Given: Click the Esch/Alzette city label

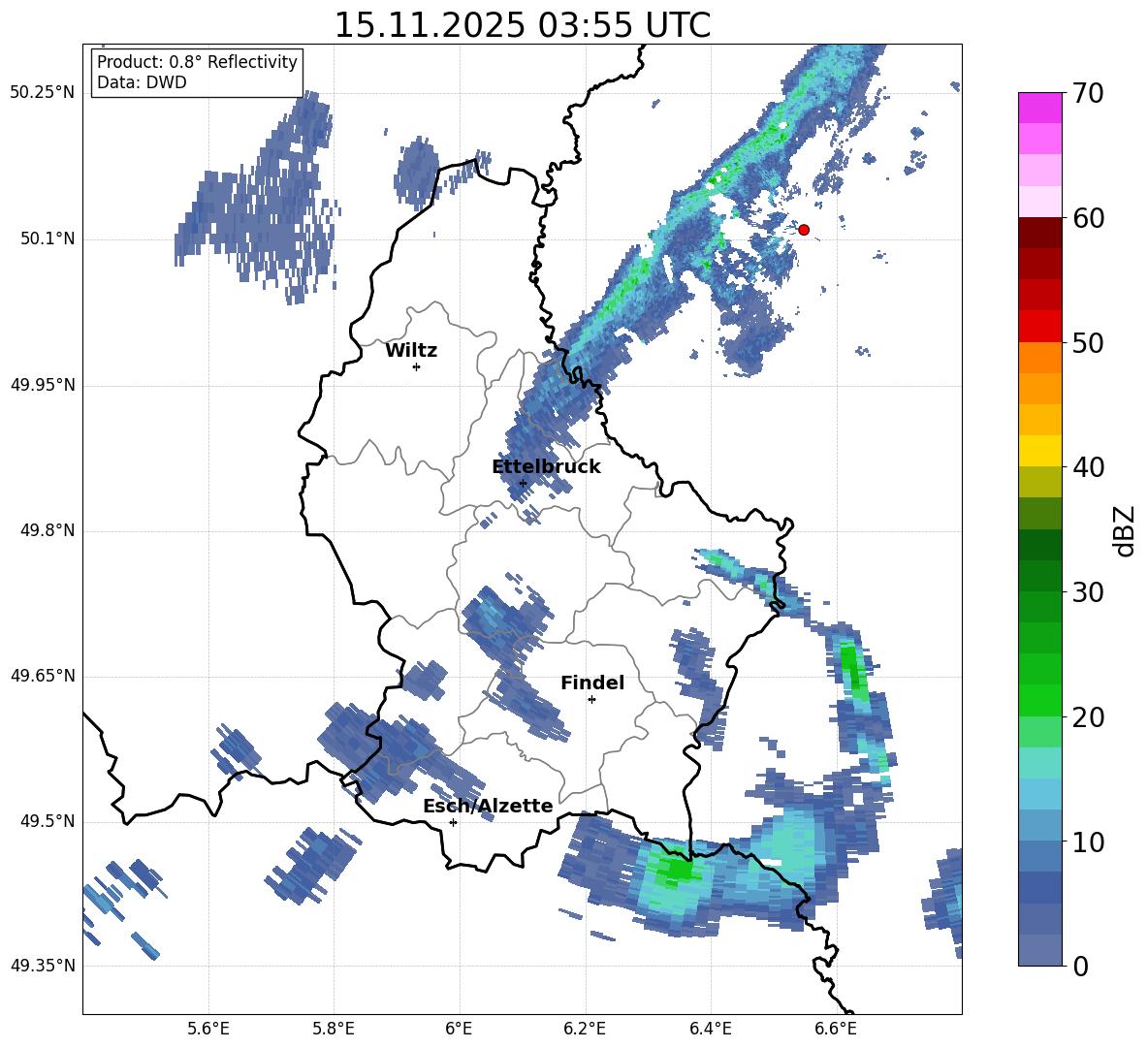Looking at the screenshot, I should [x=488, y=806].
